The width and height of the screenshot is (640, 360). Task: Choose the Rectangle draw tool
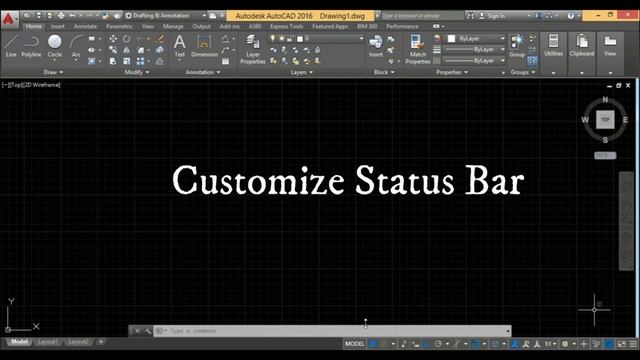91,39
